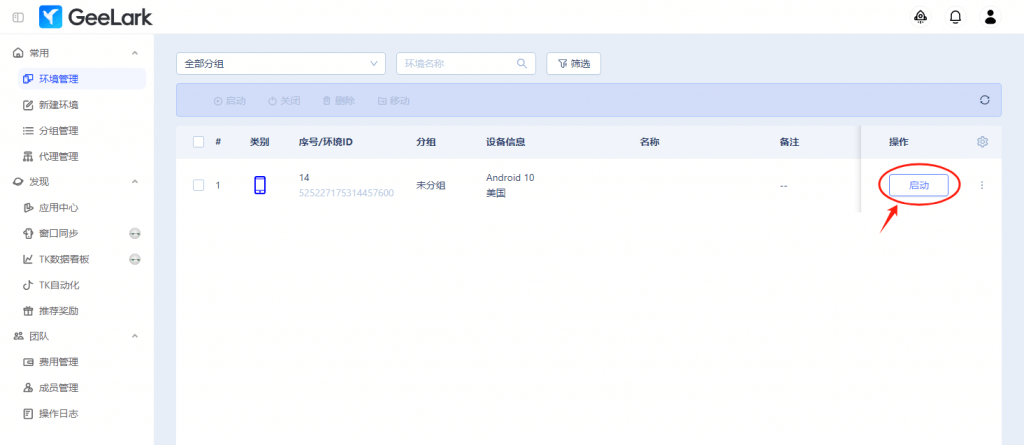Check the checkbox for row 1
1024x445 pixels.
point(198,185)
